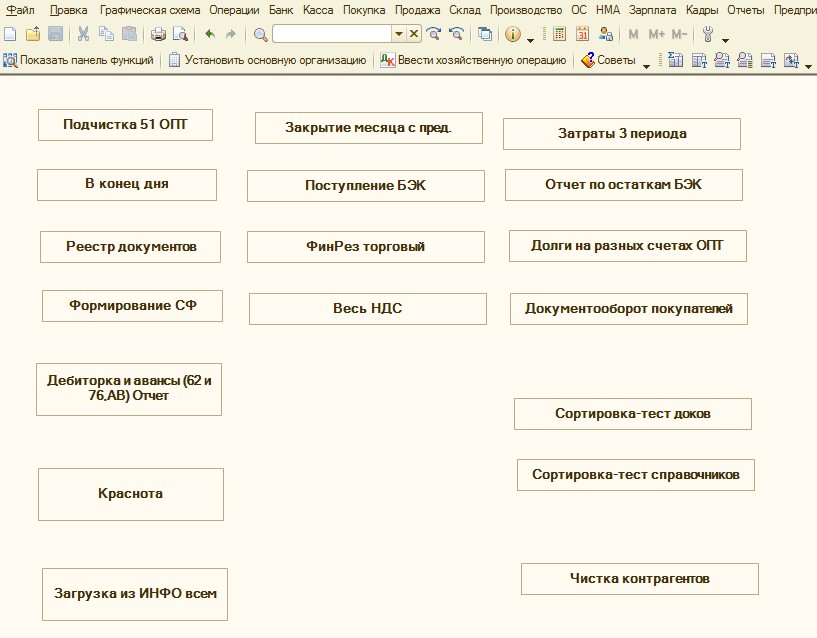The width and height of the screenshot is (817, 638).
Task: Click the Undo green arrow icon
Action: pyautogui.click(x=210, y=34)
